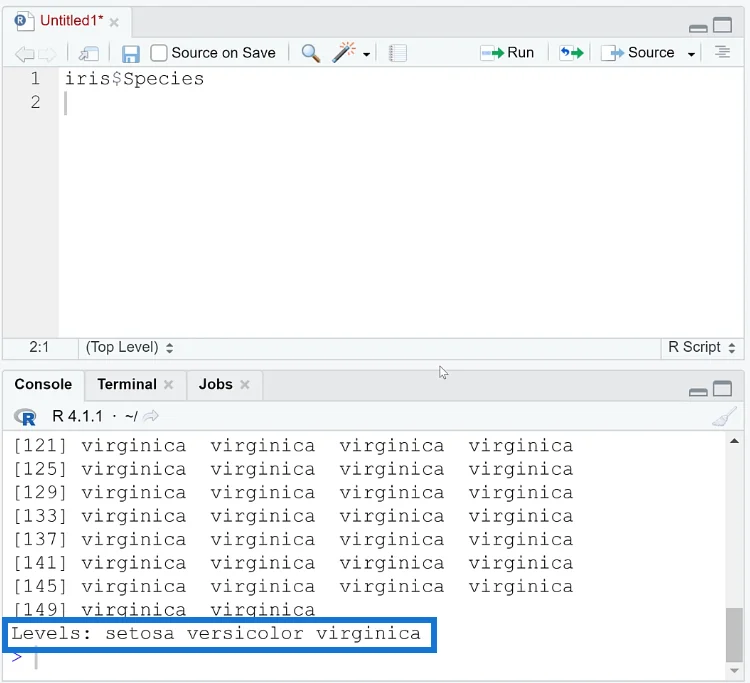This screenshot has width=750, height=683.
Task: Expand code tools dropdown arrow
Action: [366, 55]
